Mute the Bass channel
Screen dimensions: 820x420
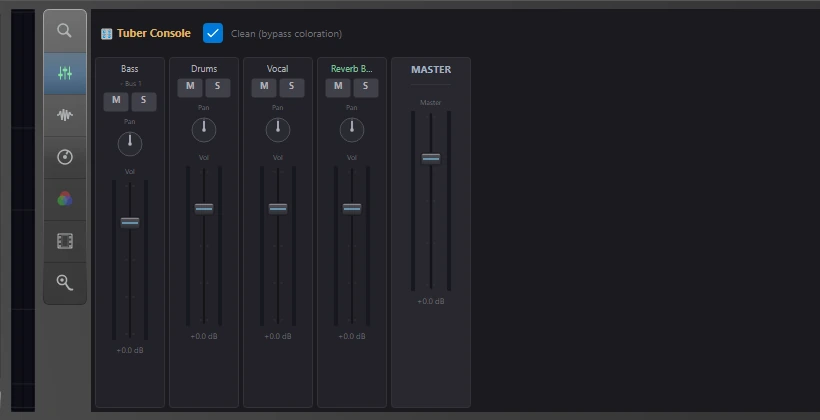[116, 101]
